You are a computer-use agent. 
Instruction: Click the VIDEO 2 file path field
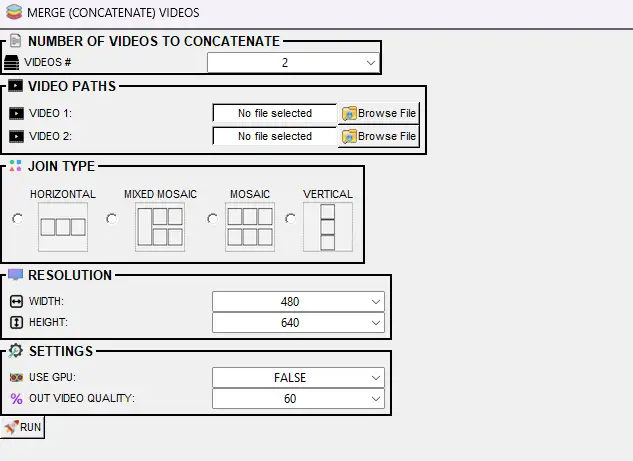pos(275,136)
